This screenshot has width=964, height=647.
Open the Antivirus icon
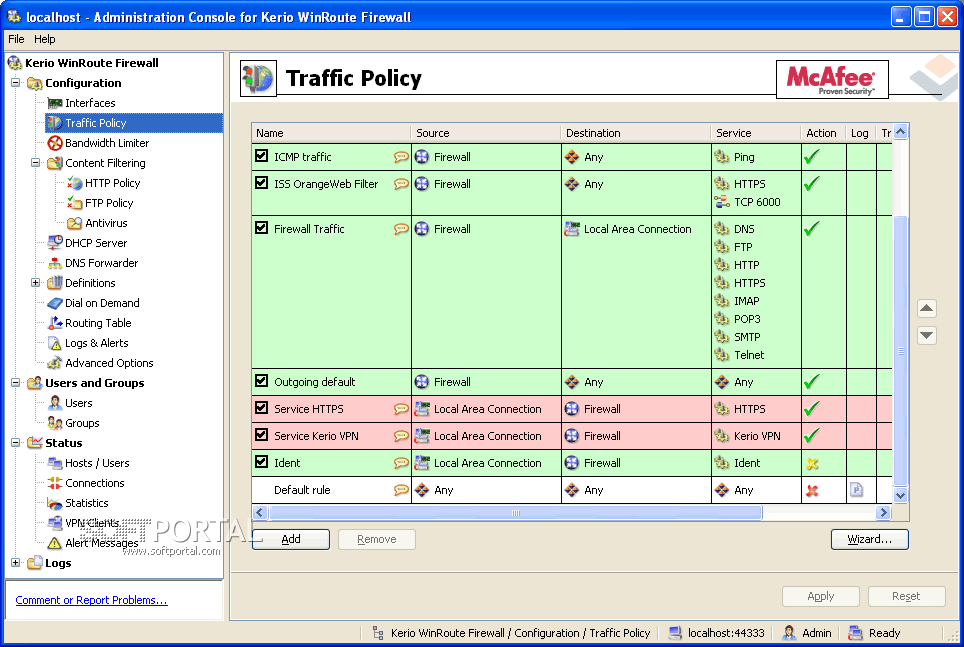point(74,223)
